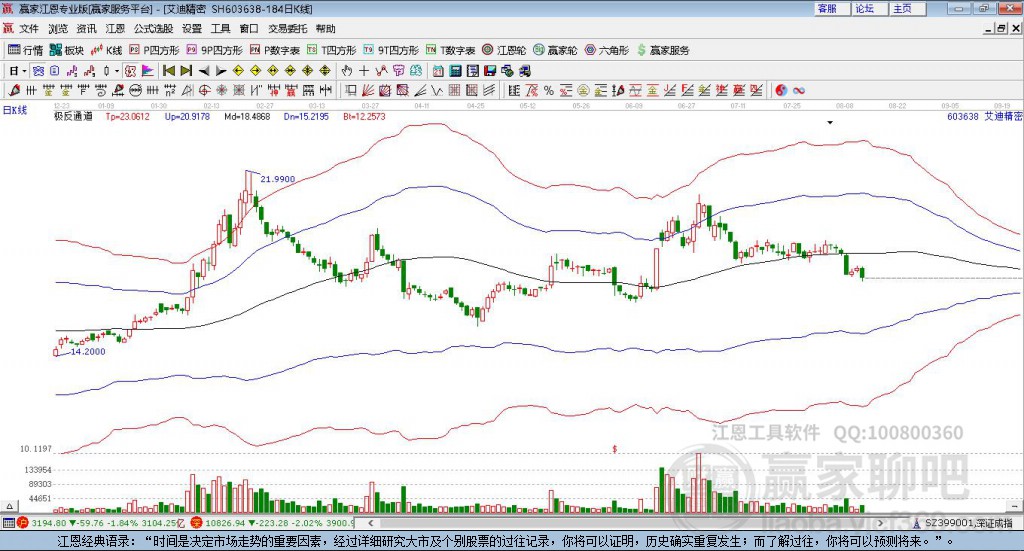Click the 论坛 button in title bar
The image size is (1024, 551).
click(x=869, y=8)
